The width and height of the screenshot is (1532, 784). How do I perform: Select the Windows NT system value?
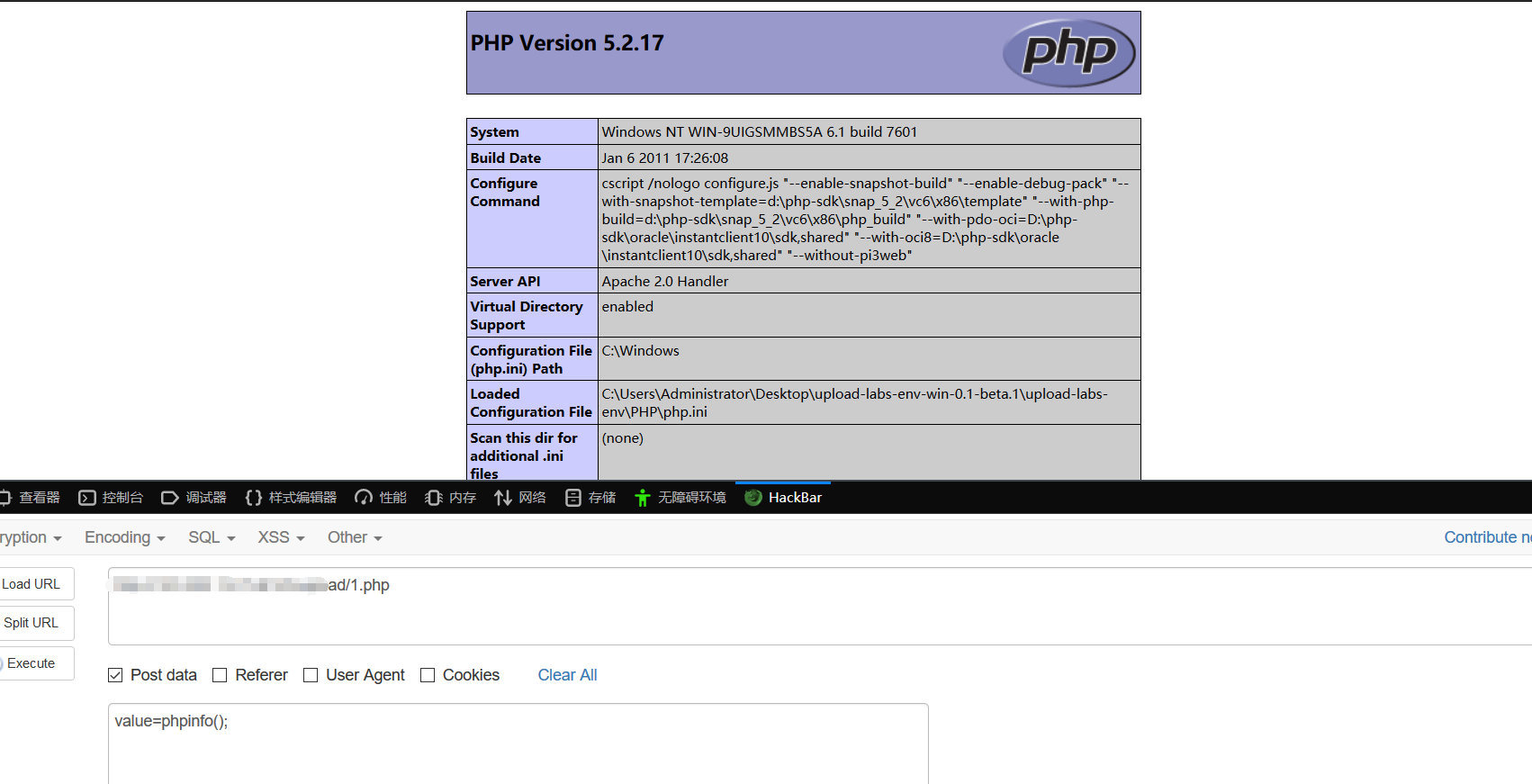tap(760, 131)
